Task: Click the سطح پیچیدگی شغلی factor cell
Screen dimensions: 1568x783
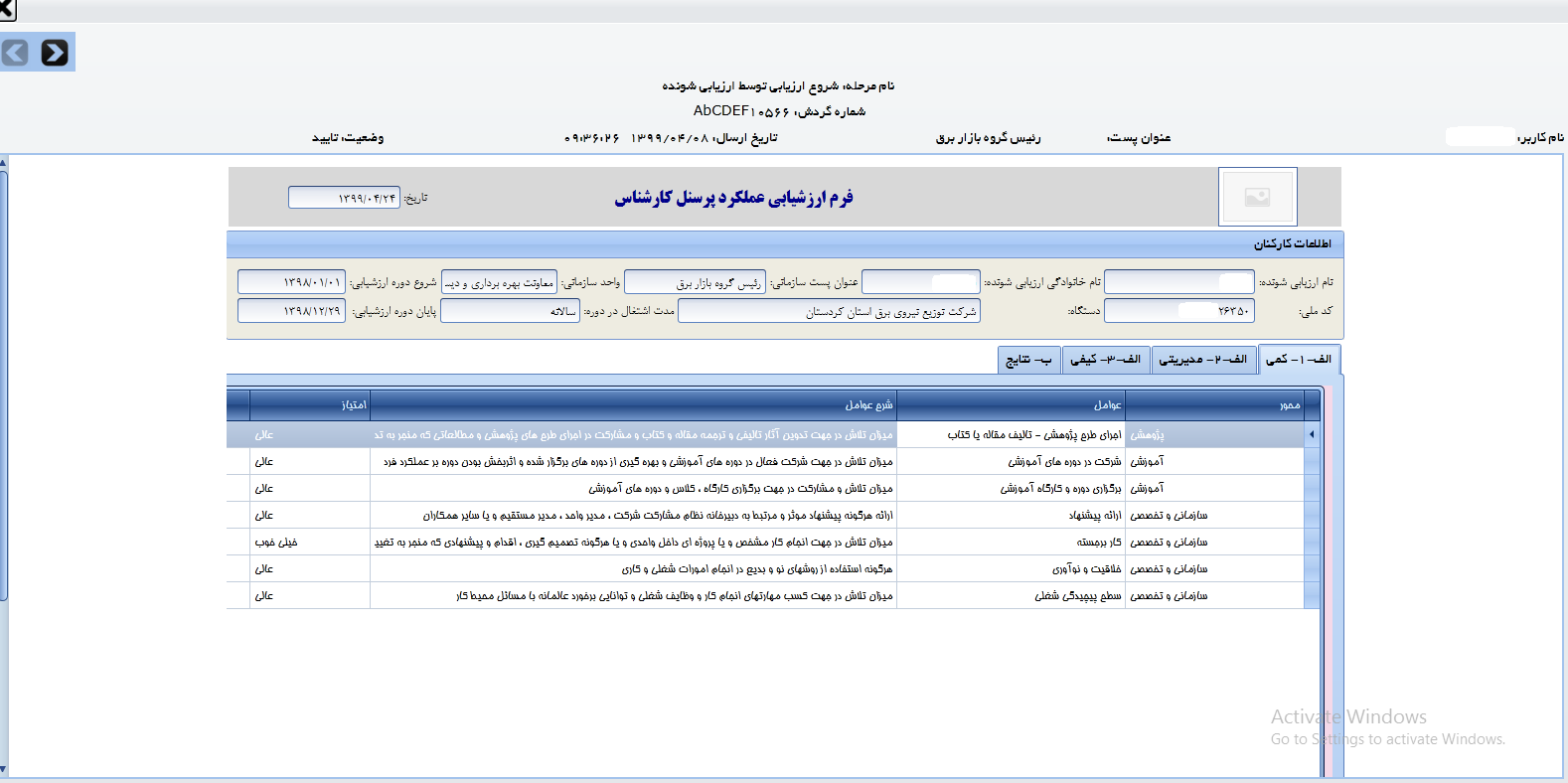Action: [x=1011, y=595]
